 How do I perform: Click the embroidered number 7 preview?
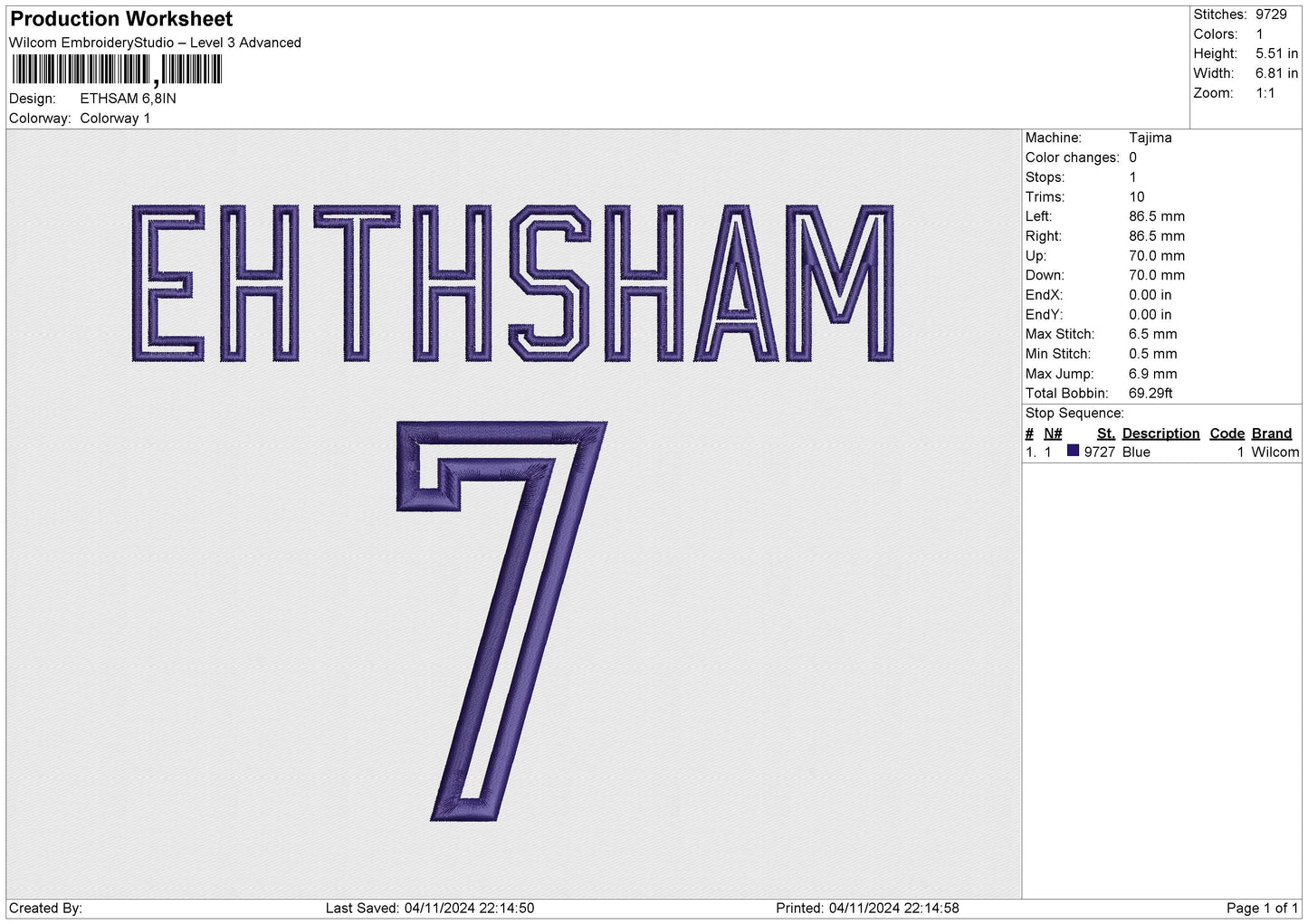pyautogui.click(x=501, y=621)
